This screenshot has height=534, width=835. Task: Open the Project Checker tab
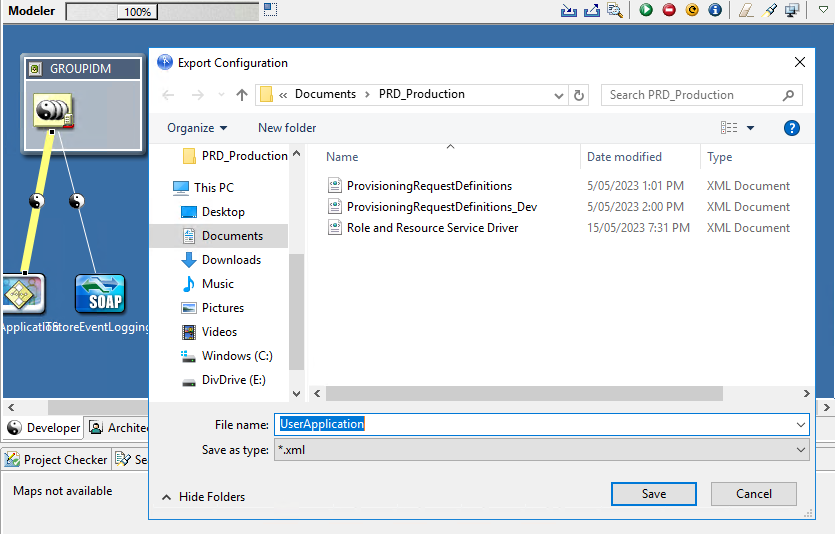tap(56, 459)
